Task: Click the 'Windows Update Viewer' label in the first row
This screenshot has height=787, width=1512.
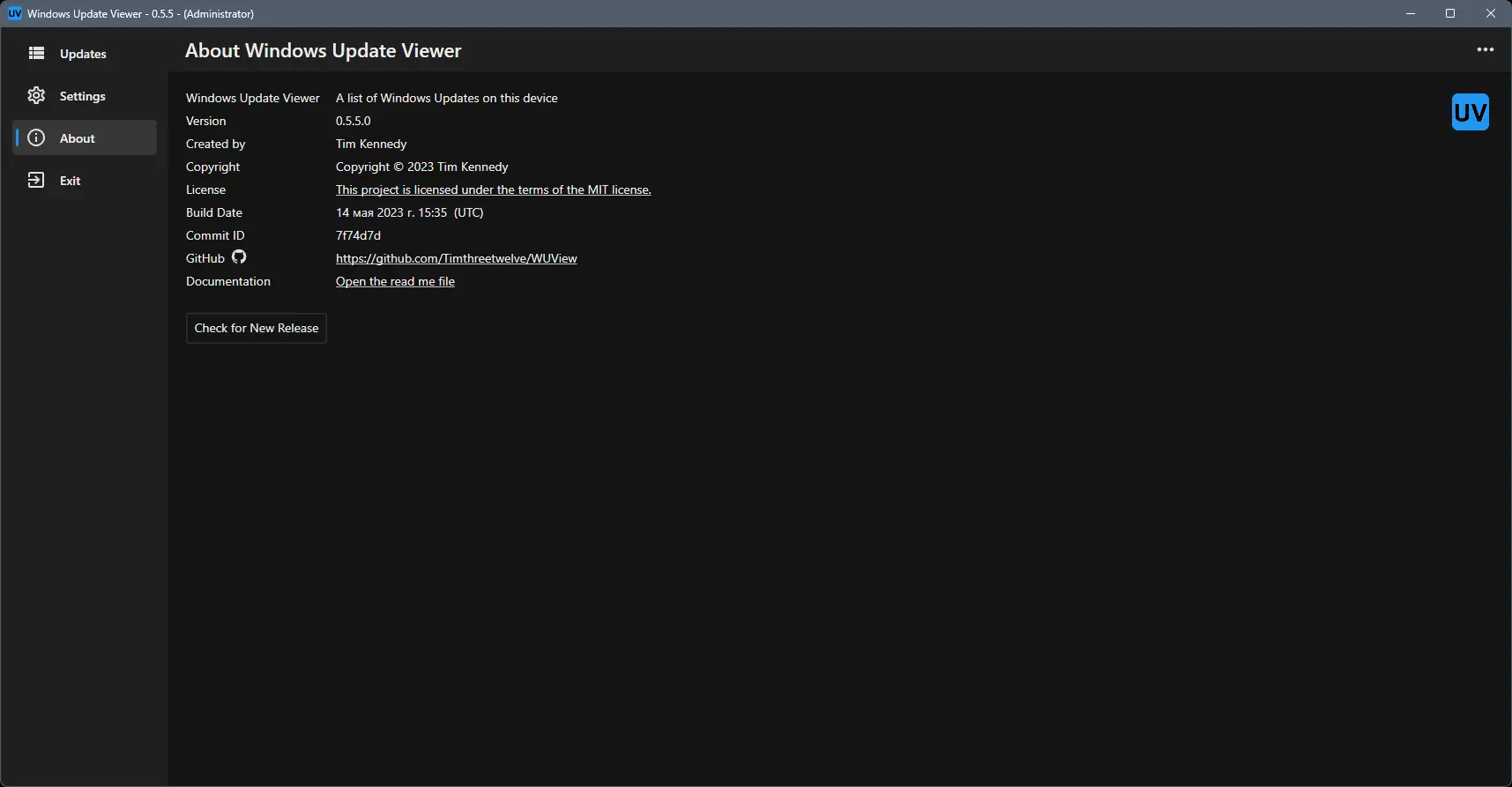Action: coord(253,98)
